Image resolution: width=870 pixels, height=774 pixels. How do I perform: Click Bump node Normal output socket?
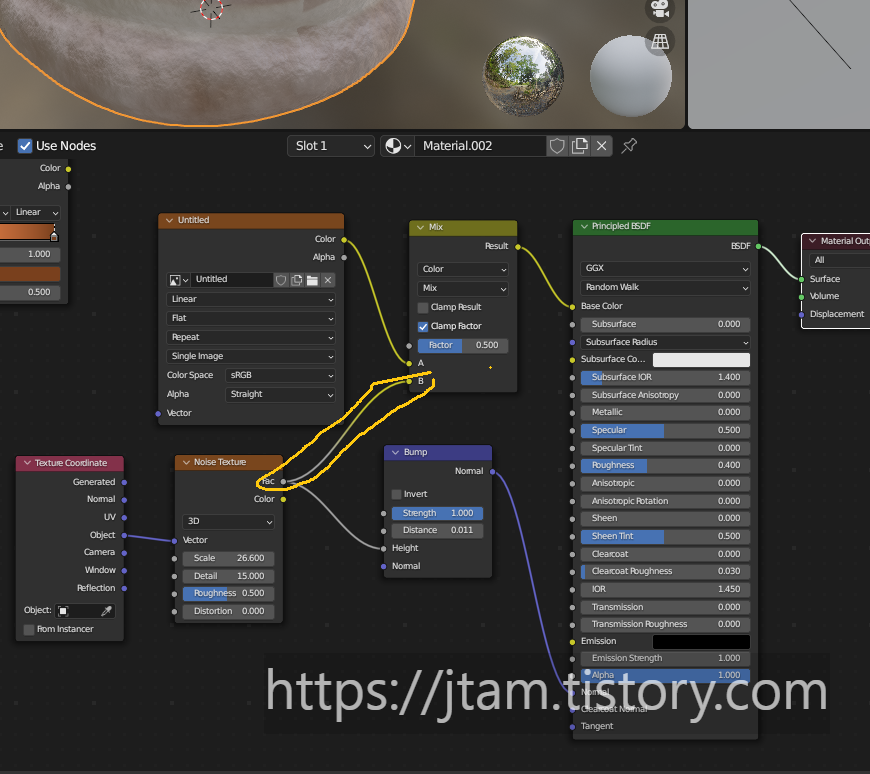492,472
